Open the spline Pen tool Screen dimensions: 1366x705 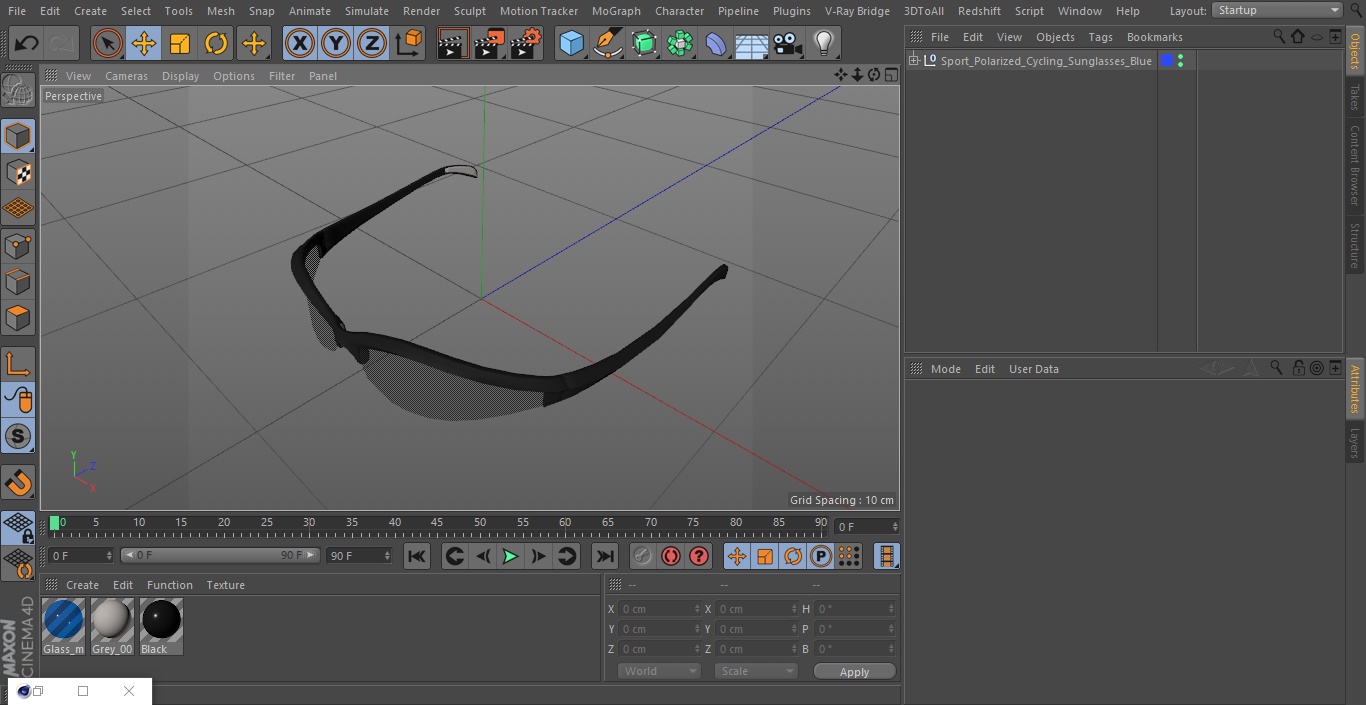pyautogui.click(x=607, y=43)
